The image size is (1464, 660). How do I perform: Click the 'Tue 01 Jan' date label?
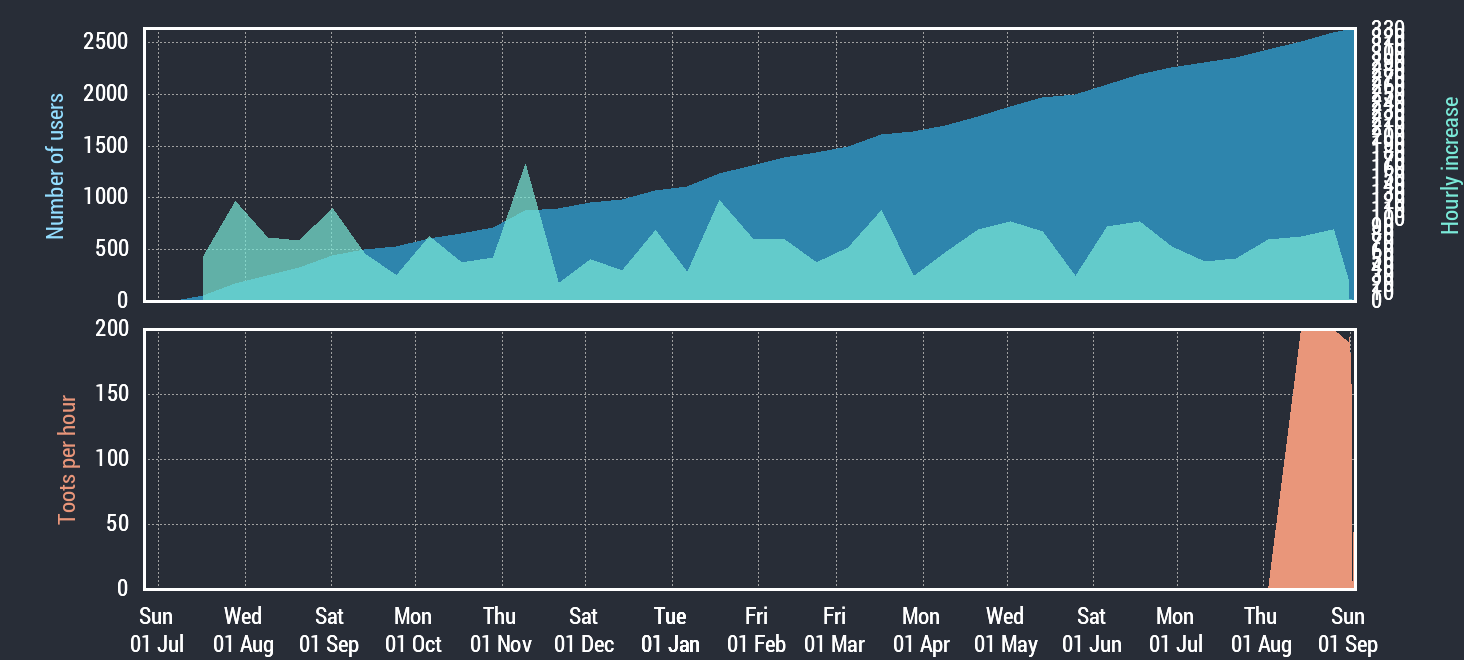point(671,630)
